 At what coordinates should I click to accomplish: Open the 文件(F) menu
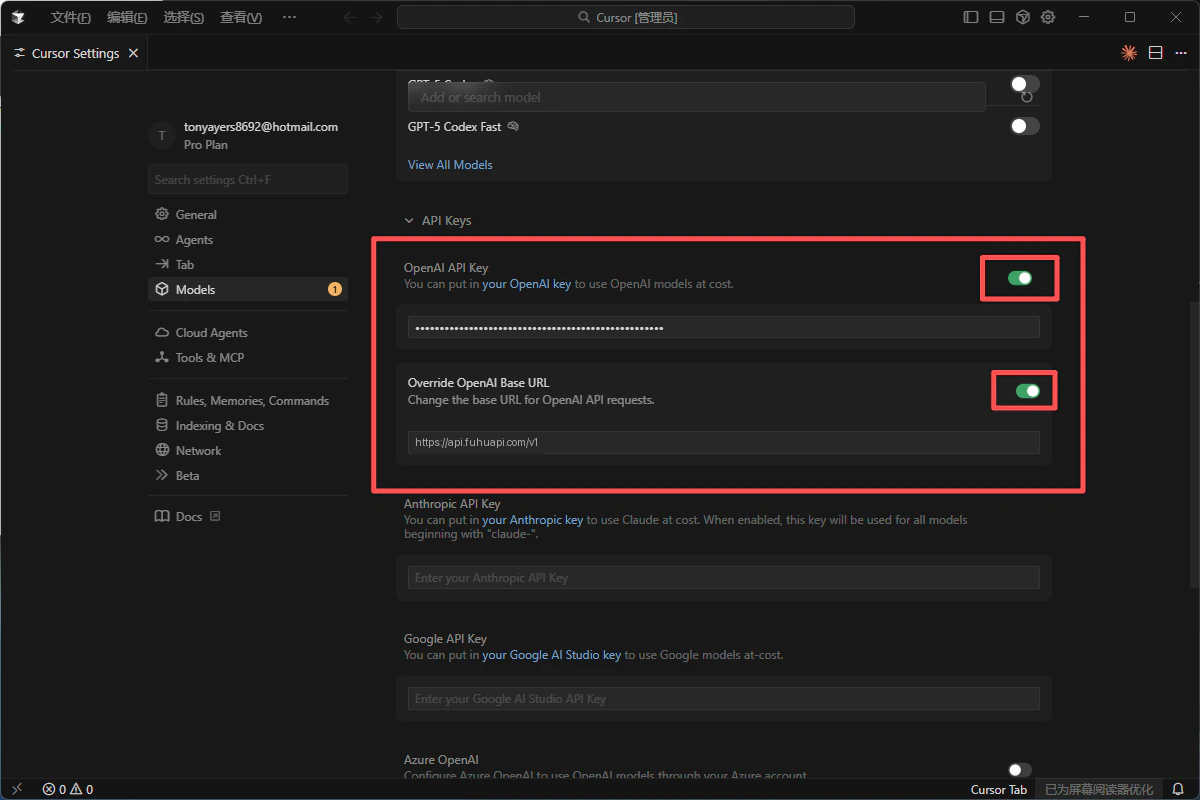click(70, 17)
